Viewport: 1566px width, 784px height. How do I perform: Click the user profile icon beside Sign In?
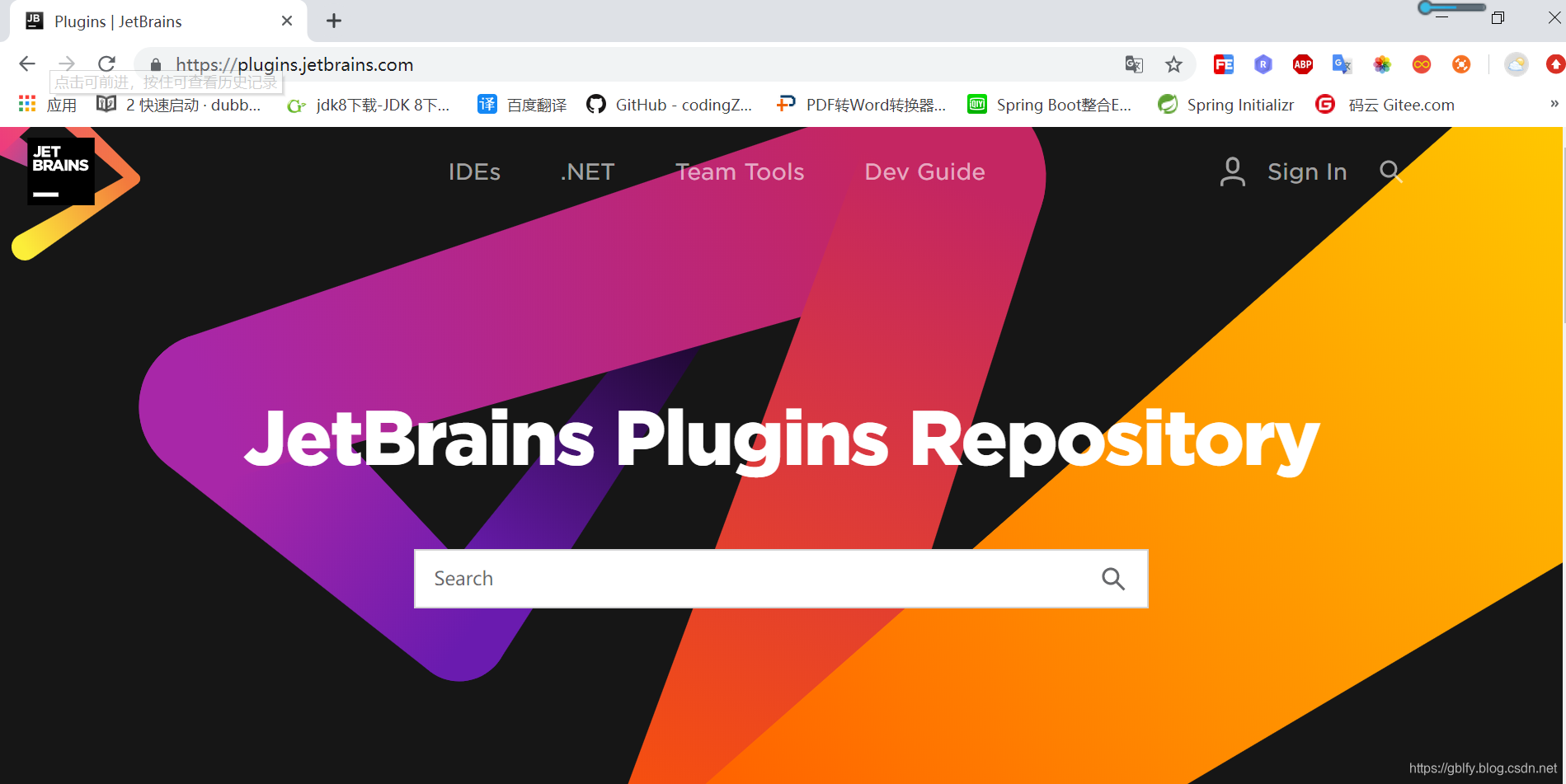pyautogui.click(x=1232, y=171)
